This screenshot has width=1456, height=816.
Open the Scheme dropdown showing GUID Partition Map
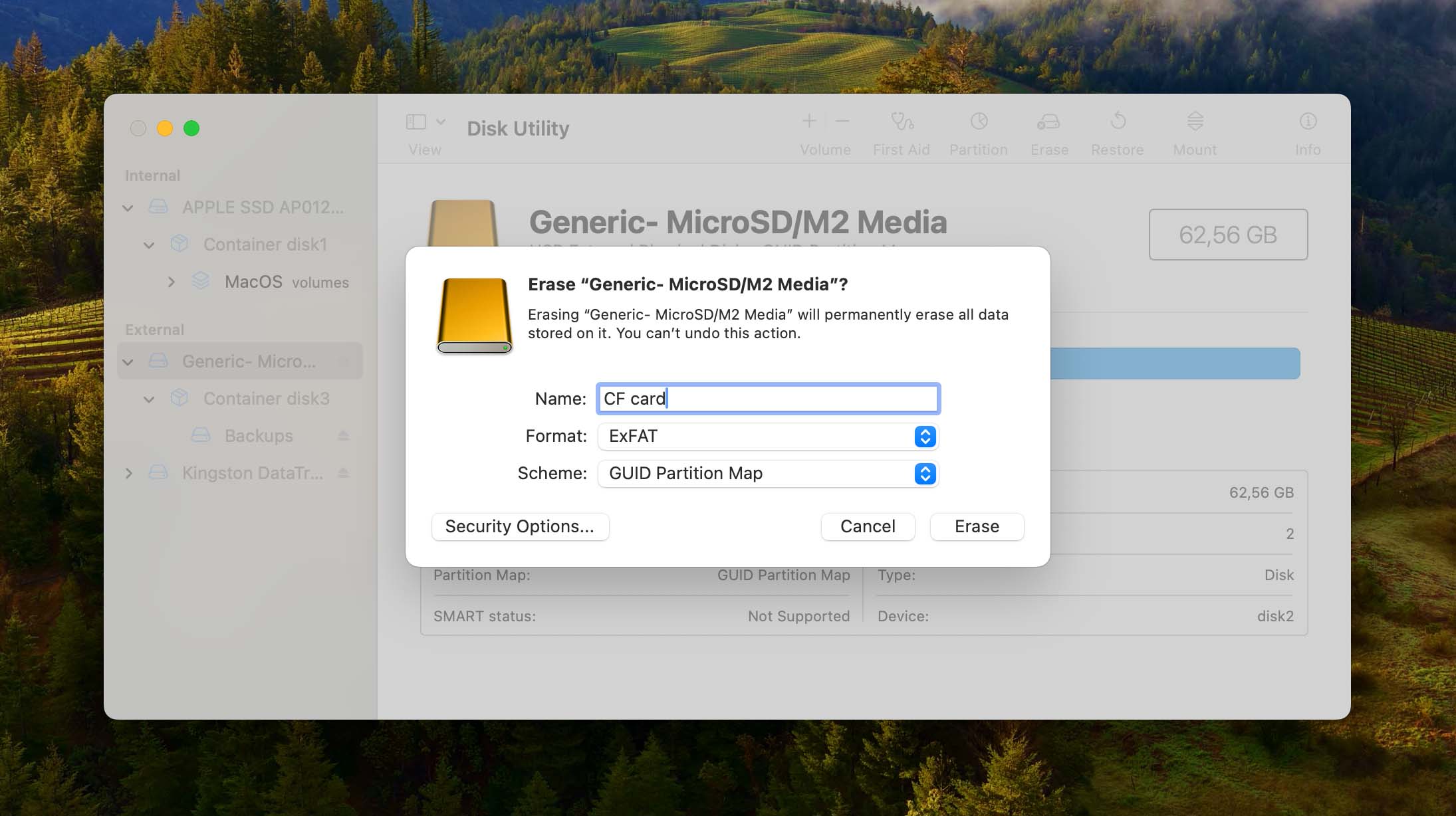(x=768, y=473)
